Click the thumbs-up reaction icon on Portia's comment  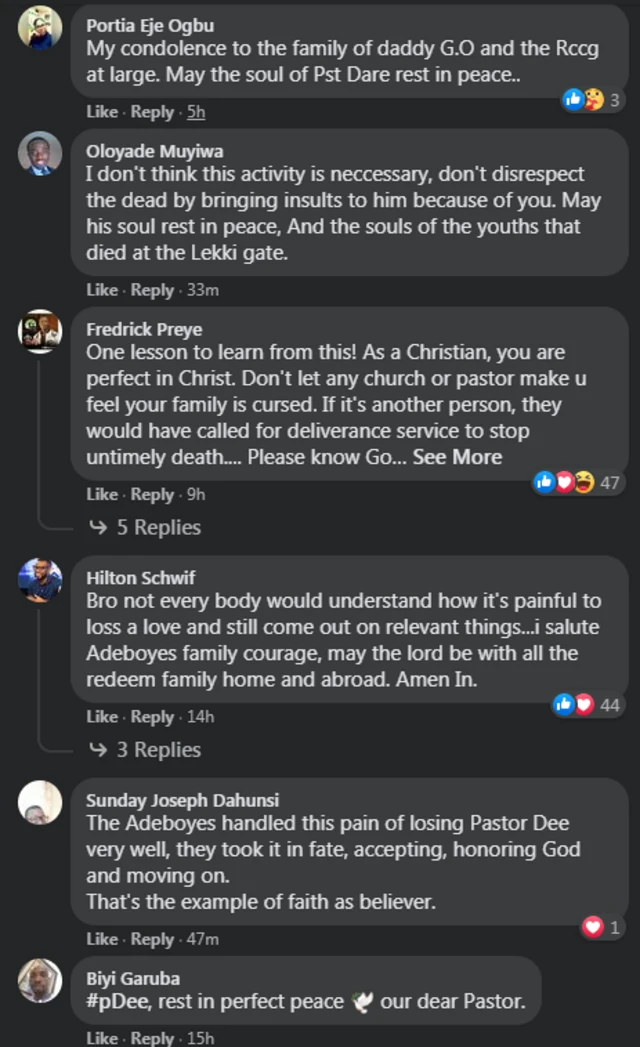pyautogui.click(x=572, y=100)
